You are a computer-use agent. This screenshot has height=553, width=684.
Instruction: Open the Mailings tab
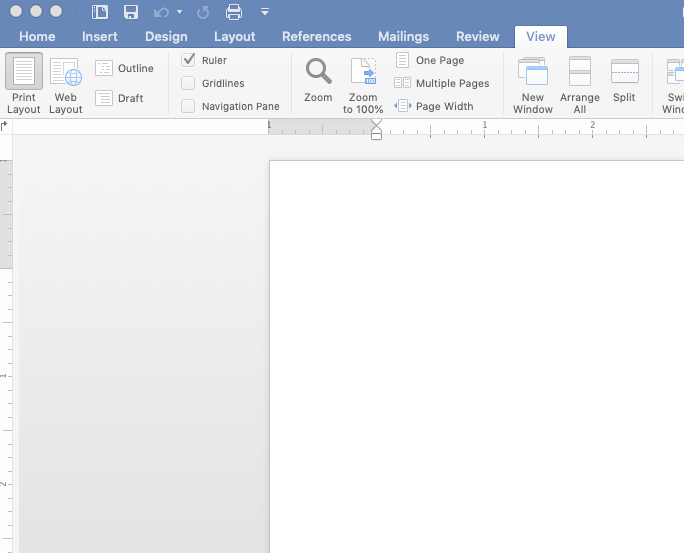(x=404, y=37)
